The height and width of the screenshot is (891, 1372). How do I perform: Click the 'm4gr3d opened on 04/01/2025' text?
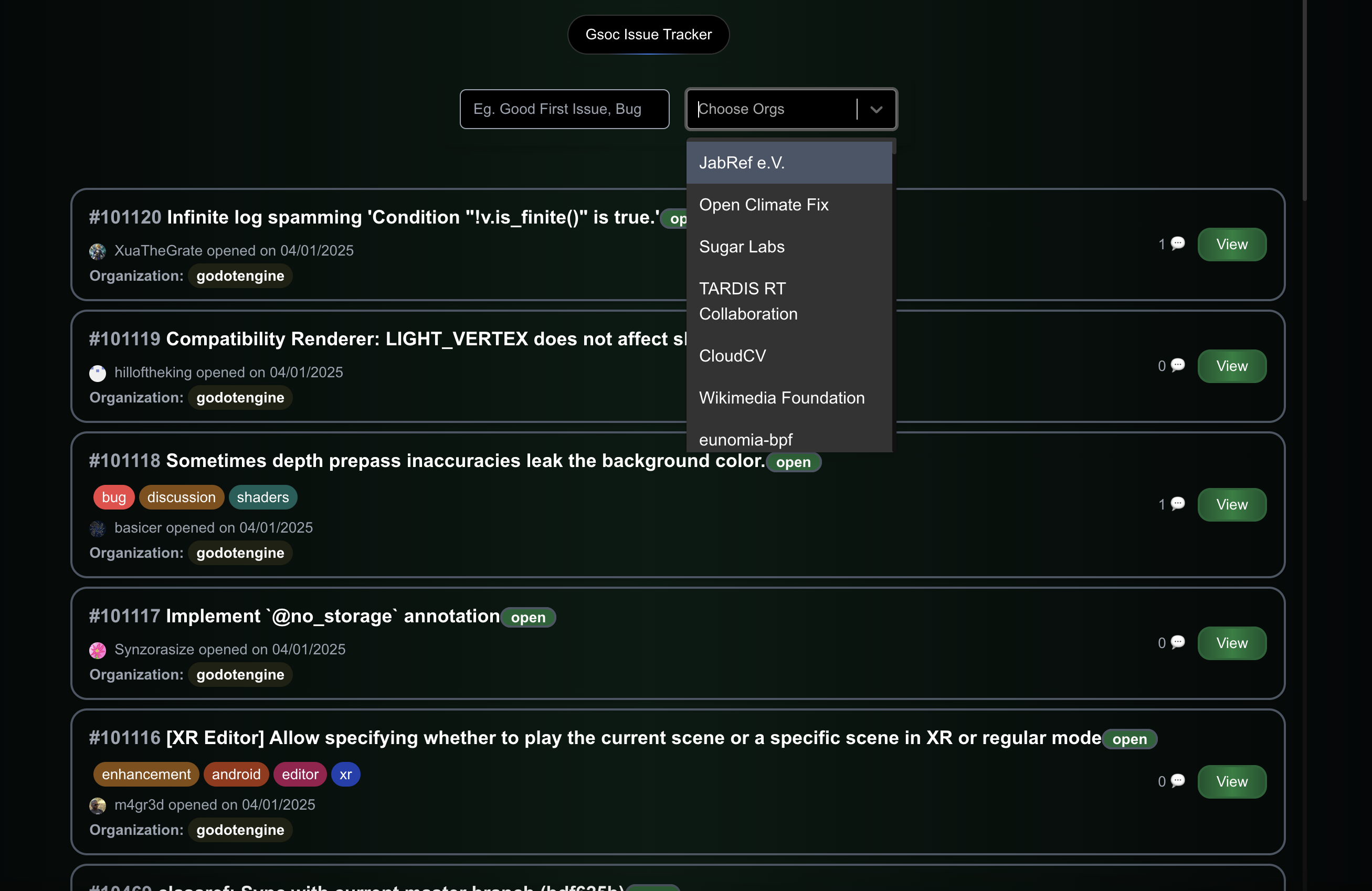click(x=215, y=805)
